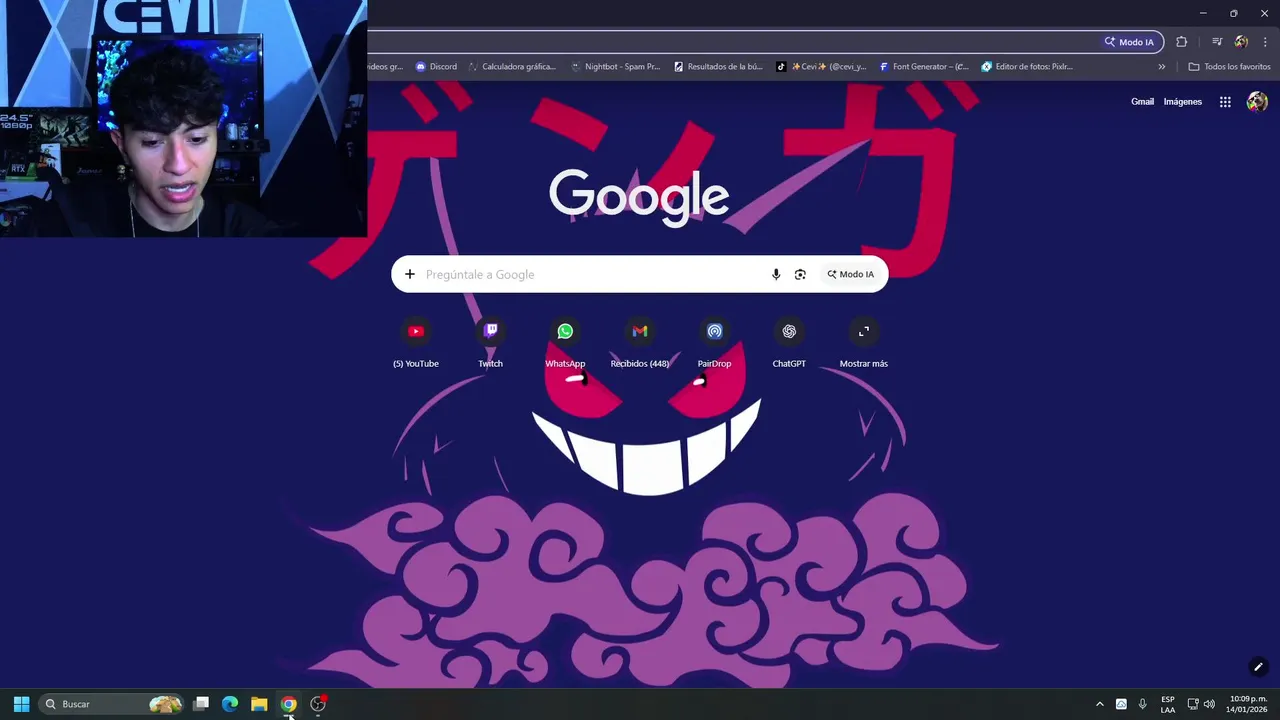Open Task View on the taskbar
This screenshot has height=720, width=1280.
click(x=201, y=704)
